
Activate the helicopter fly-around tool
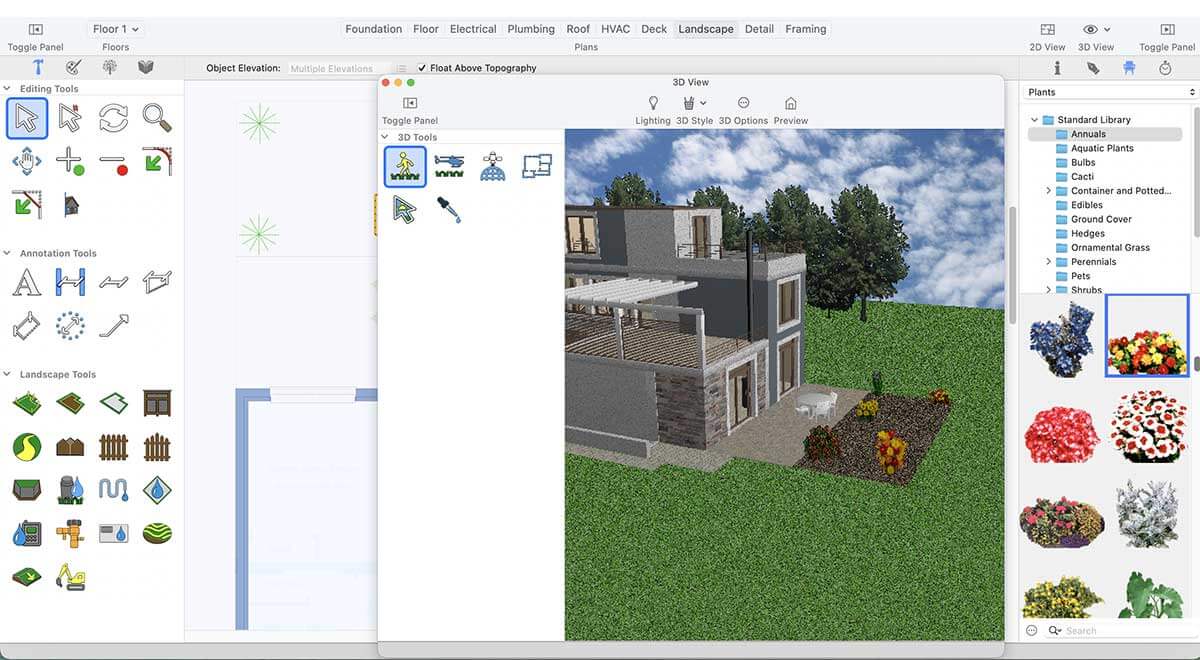click(x=449, y=166)
